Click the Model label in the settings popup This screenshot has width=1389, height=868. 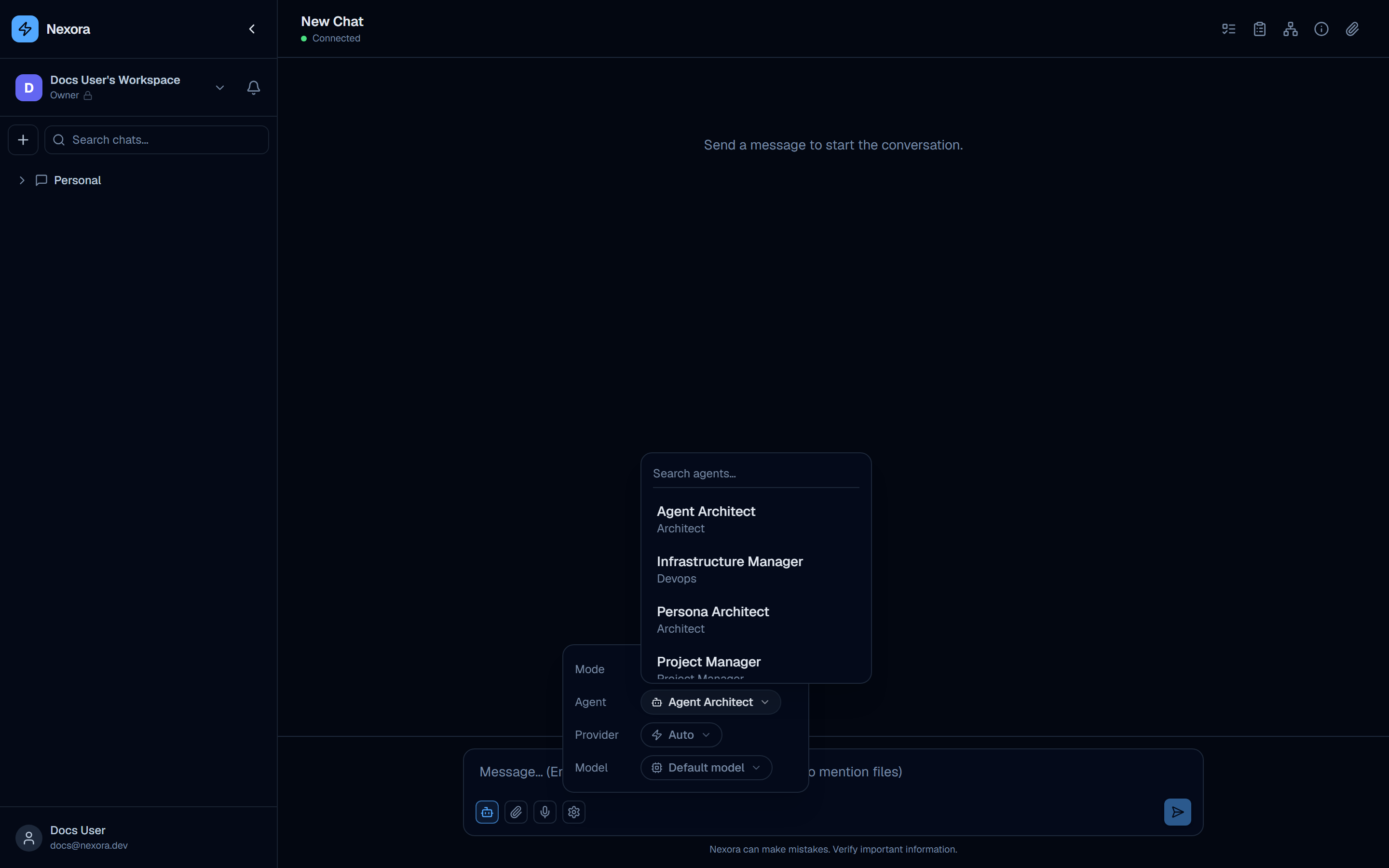[x=591, y=768]
